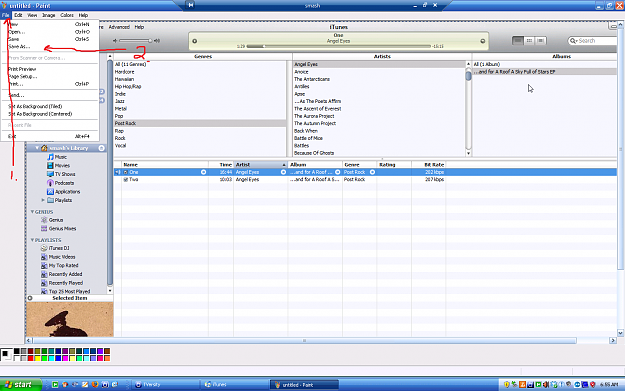The width and height of the screenshot is (625, 391).
Task: Open Genius Mixes in the sidebar
Action: coord(59,229)
